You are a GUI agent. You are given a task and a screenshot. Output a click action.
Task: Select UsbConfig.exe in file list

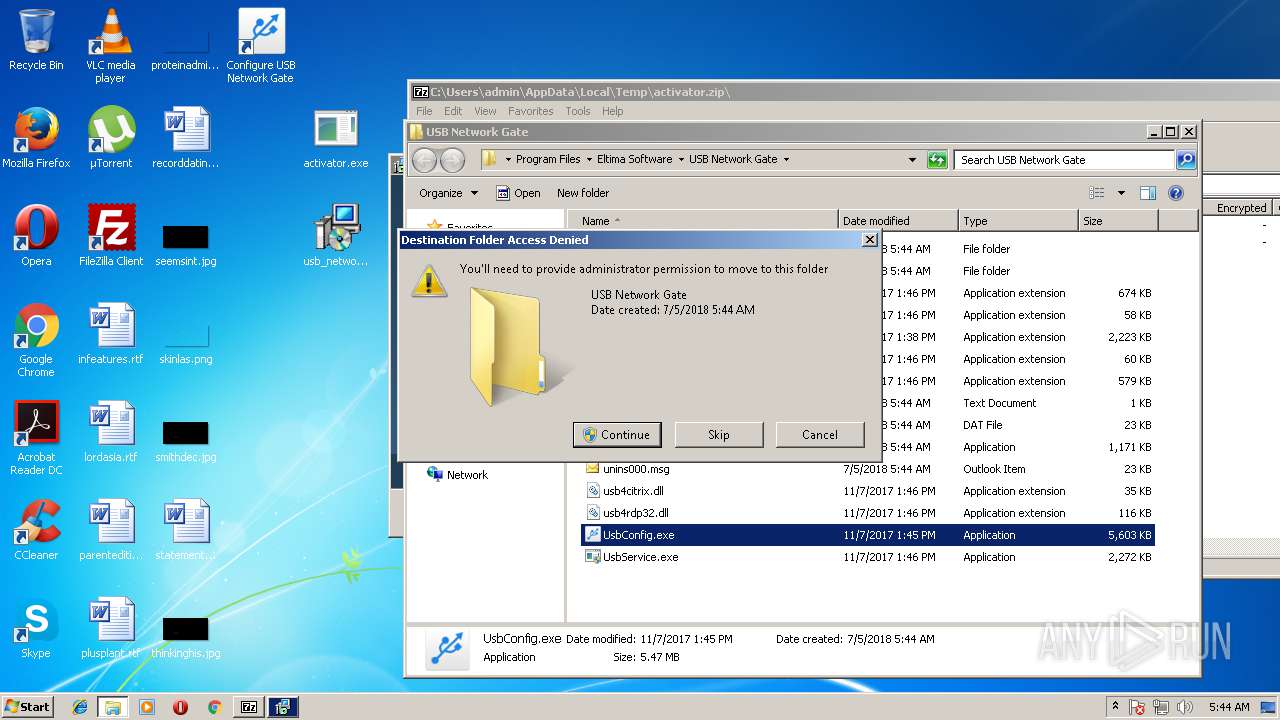pyautogui.click(x=868, y=535)
